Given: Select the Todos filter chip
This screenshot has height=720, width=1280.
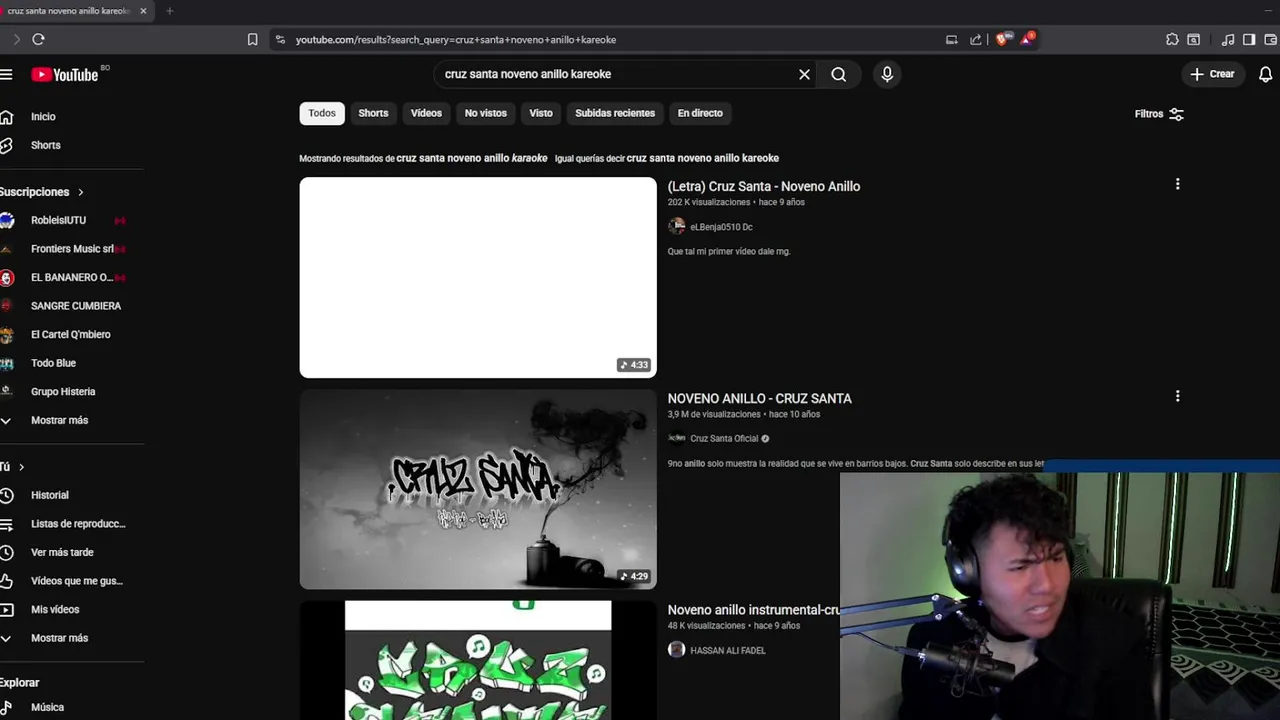Looking at the screenshot, I should [x=322, y=113].
